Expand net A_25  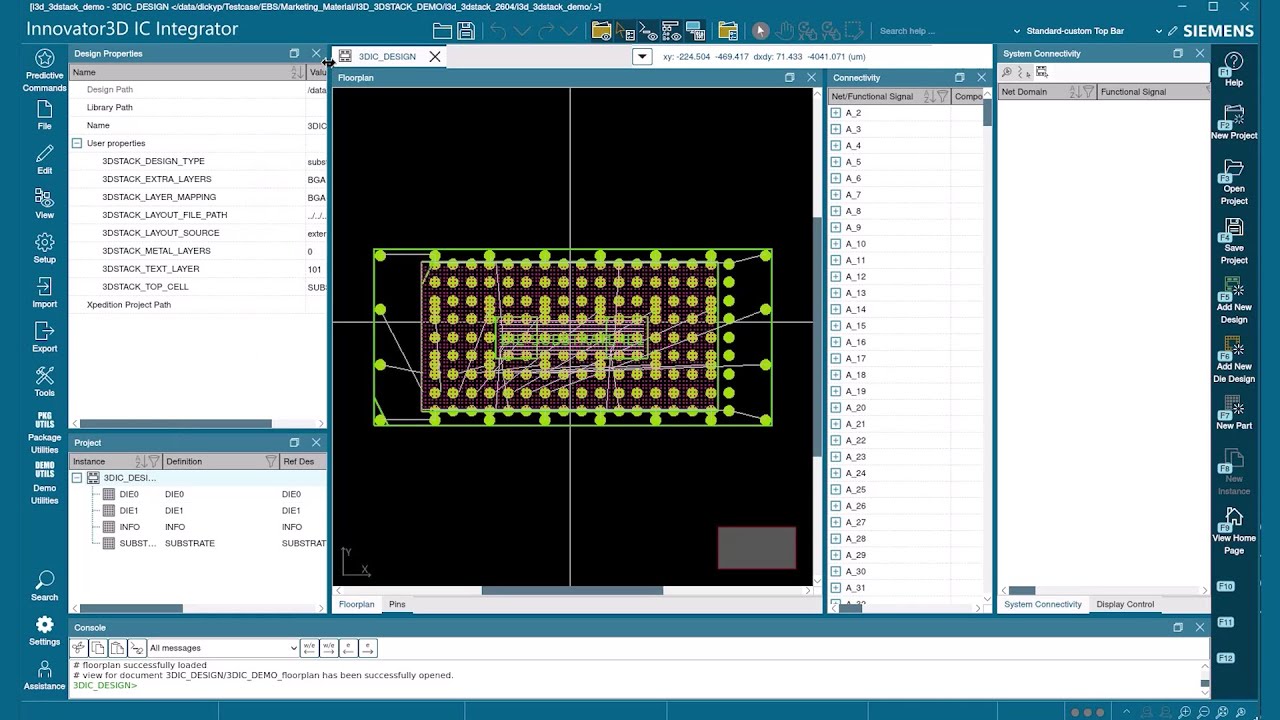point(836,490)
